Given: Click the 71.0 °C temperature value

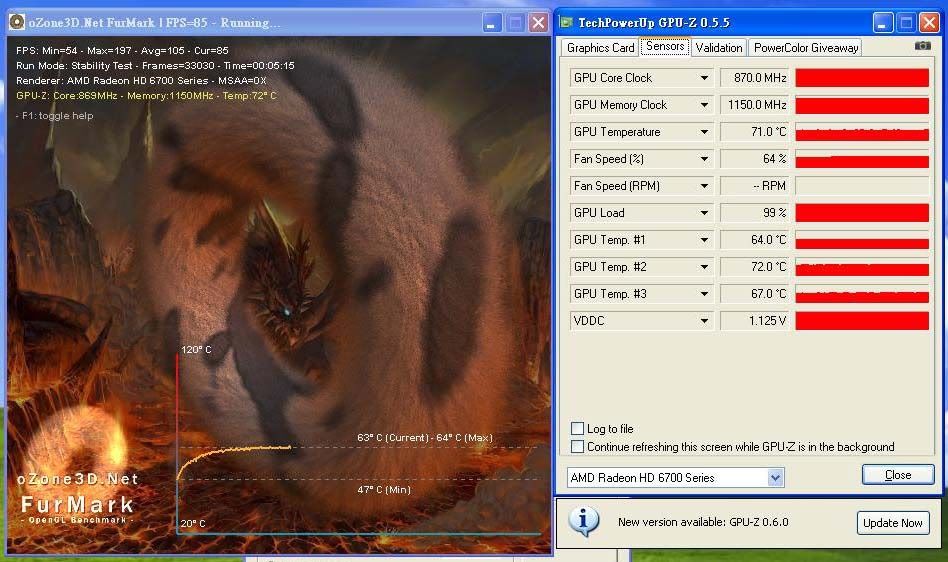Looking at the screenshot, I should (755, 132).
